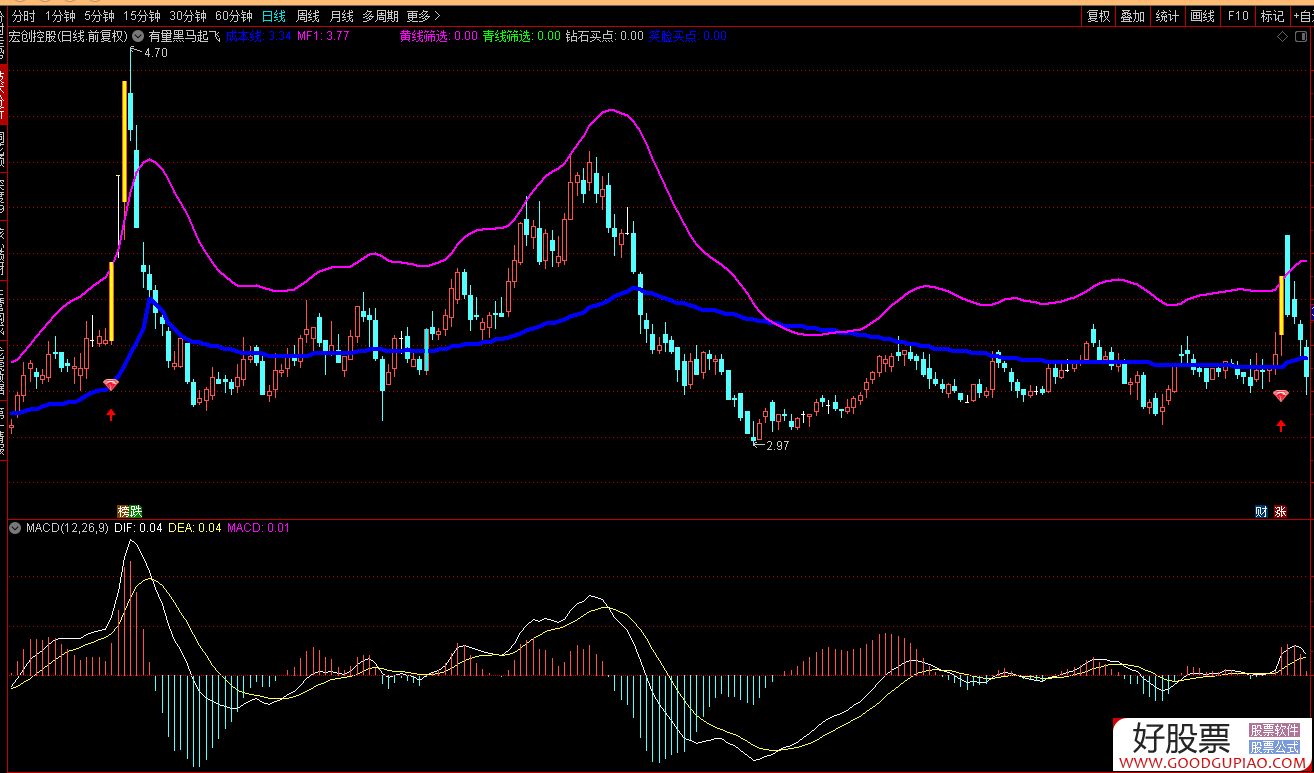Click the diamond icon at chart top right
The image size is (1314, 773).
1283,36
